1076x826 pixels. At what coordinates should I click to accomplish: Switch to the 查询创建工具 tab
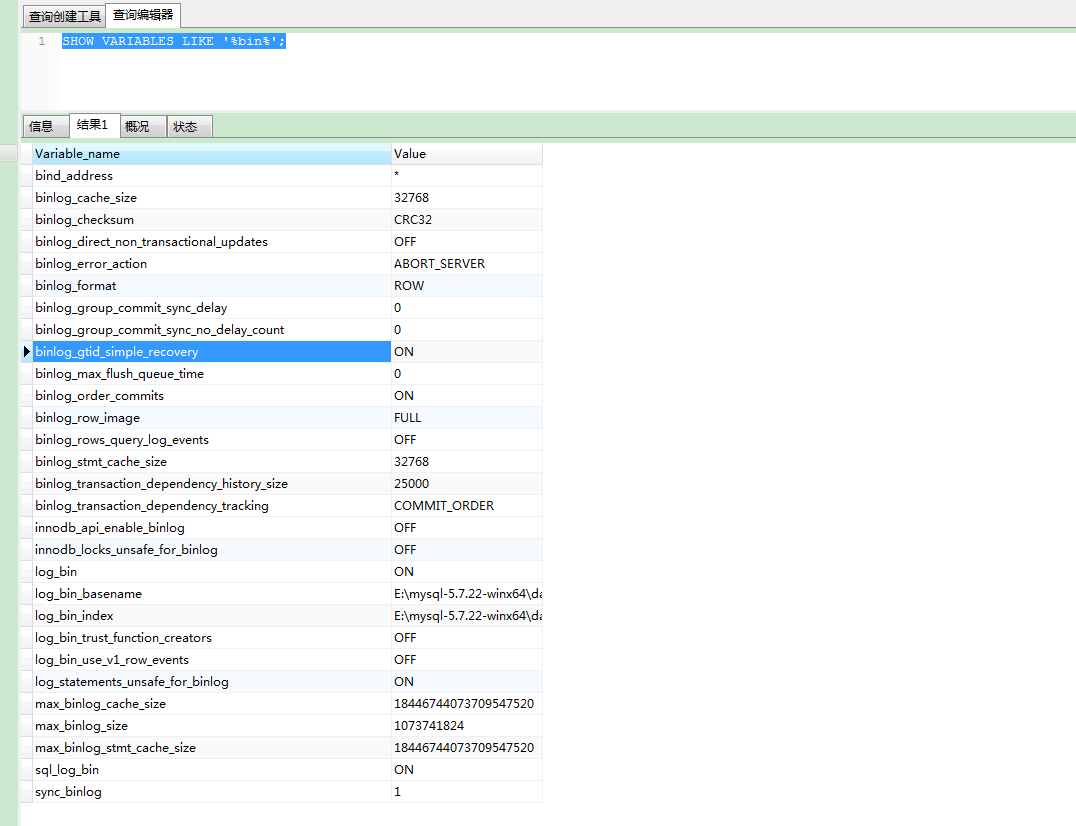[x=65, y=16]
